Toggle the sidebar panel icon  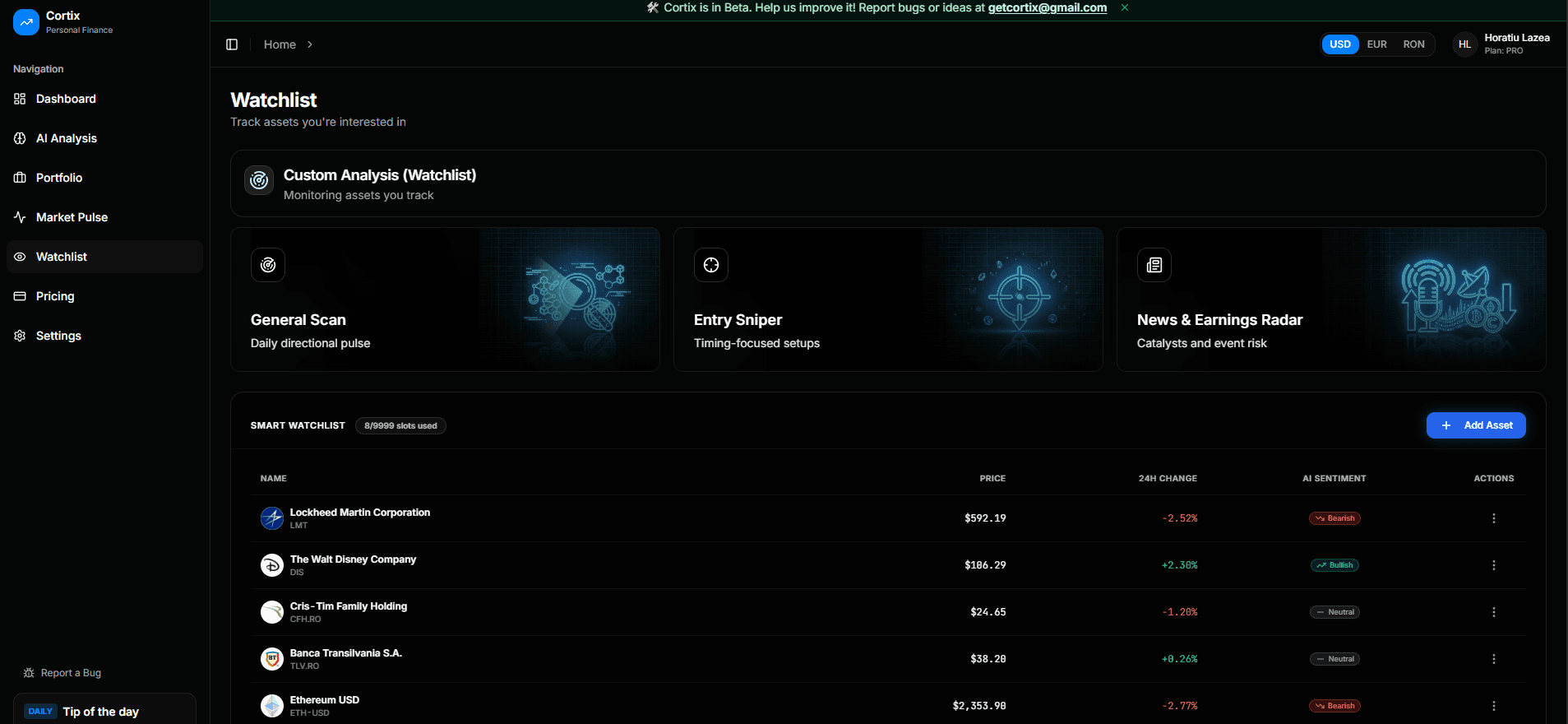(232, 44)
